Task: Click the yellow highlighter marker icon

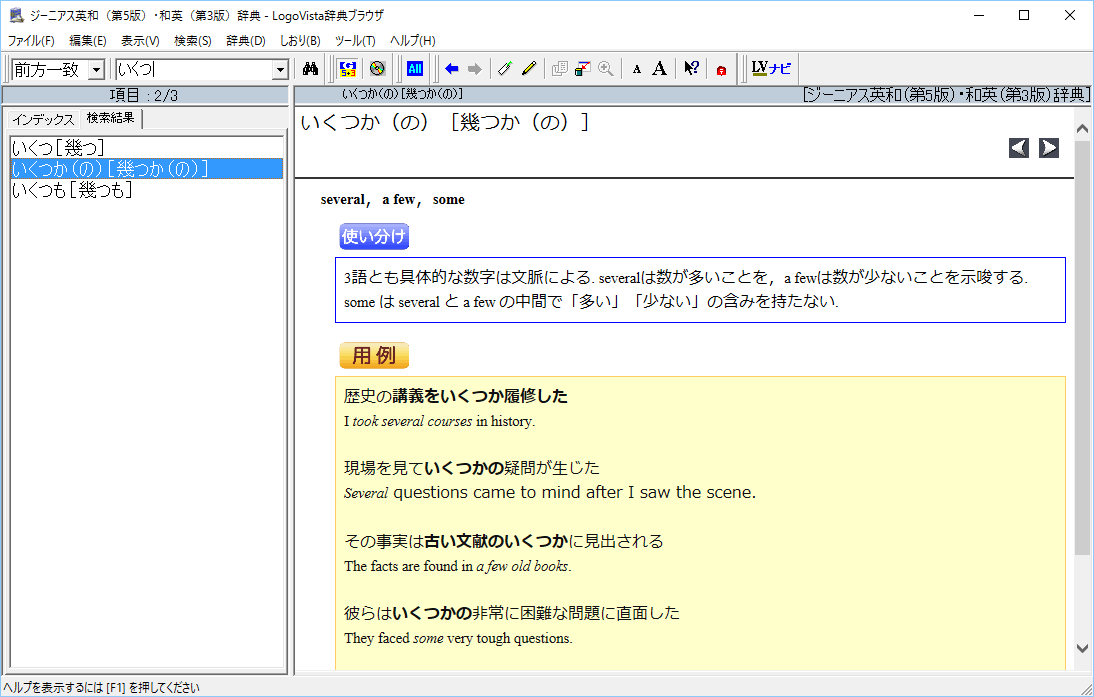Action: (x=529, y=69)
